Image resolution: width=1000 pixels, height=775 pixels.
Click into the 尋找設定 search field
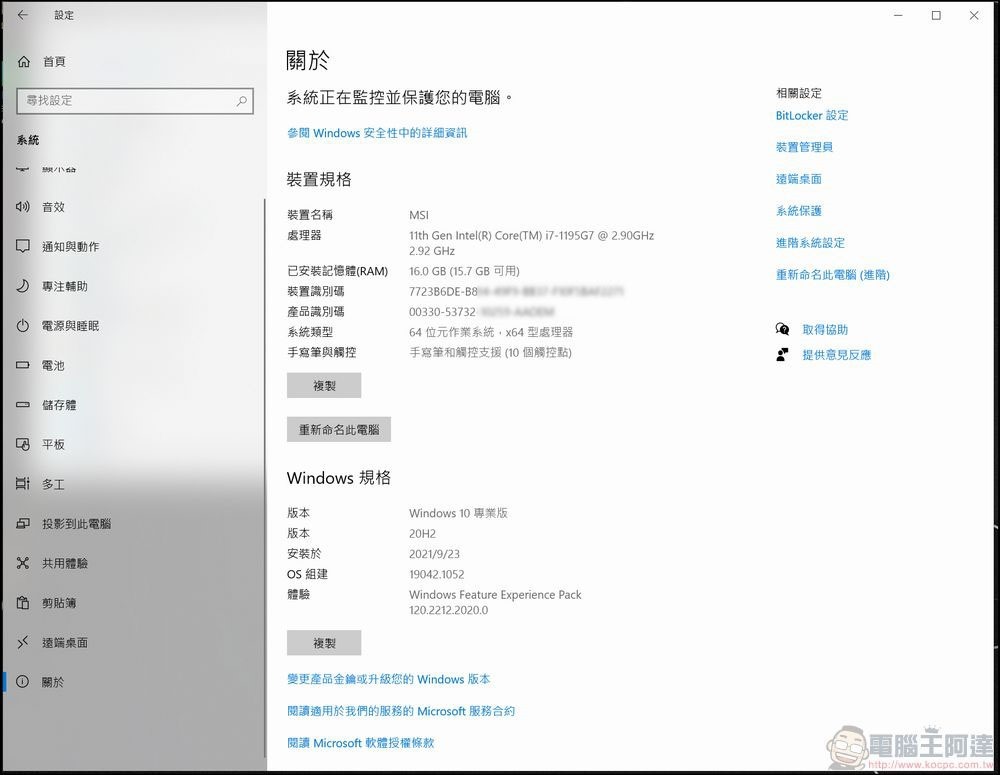pos(135,101)
